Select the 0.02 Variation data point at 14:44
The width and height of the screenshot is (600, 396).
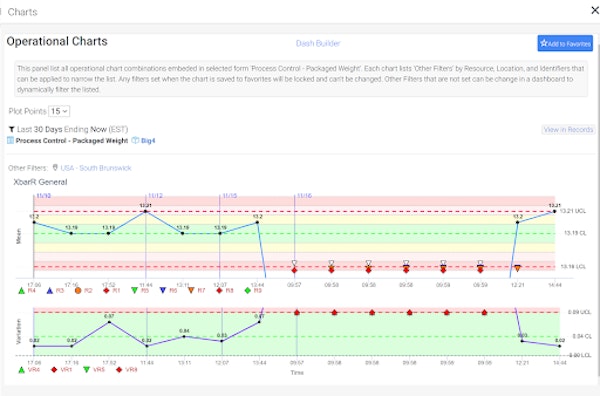(559, 346)
